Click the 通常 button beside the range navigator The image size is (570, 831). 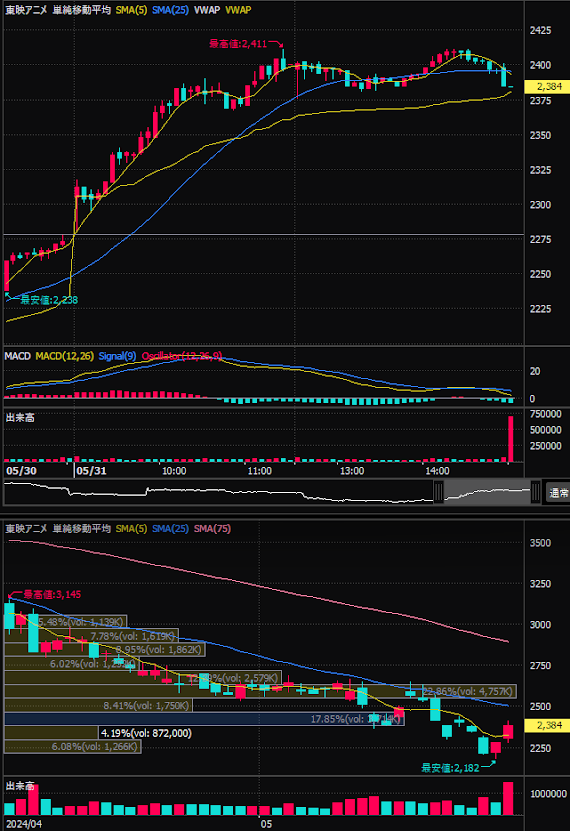558,493
